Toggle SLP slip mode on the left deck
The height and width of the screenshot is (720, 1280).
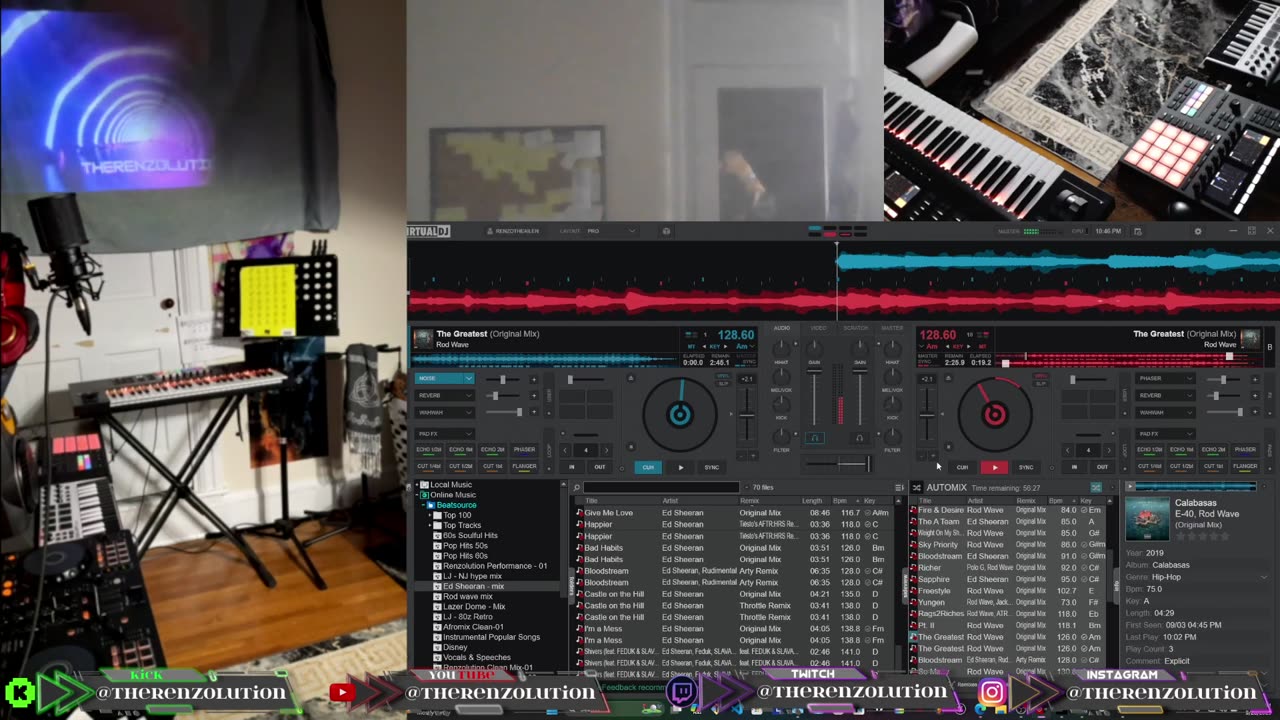pos(723,383)
